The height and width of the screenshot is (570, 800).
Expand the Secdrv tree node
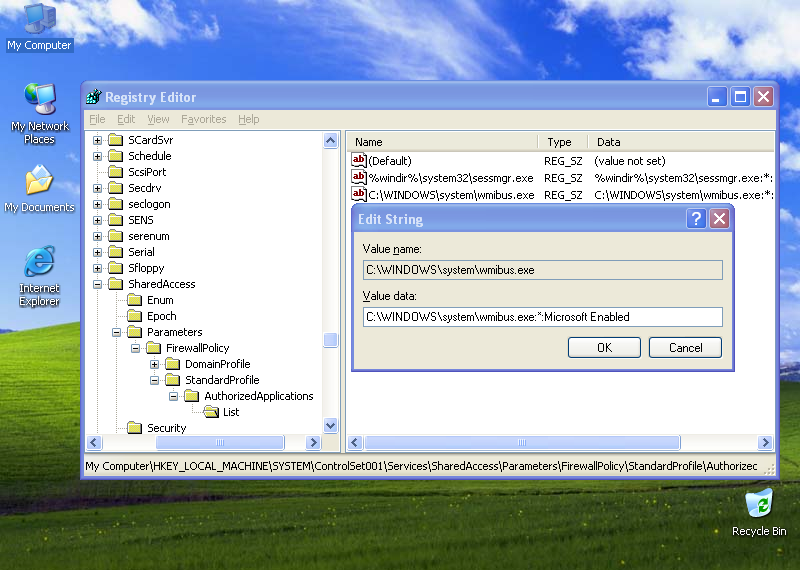[x=97, y=188]
